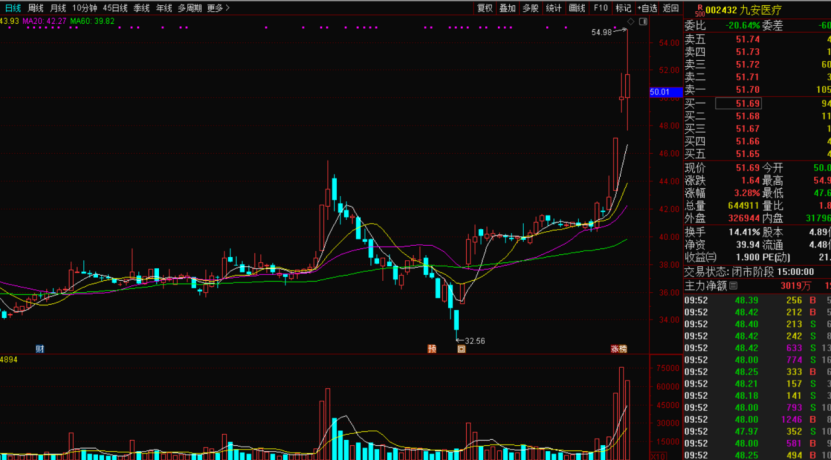The image size is (831, 460).
Task: Click the 叠加 overlay button
Action: (x=507, y=8)
